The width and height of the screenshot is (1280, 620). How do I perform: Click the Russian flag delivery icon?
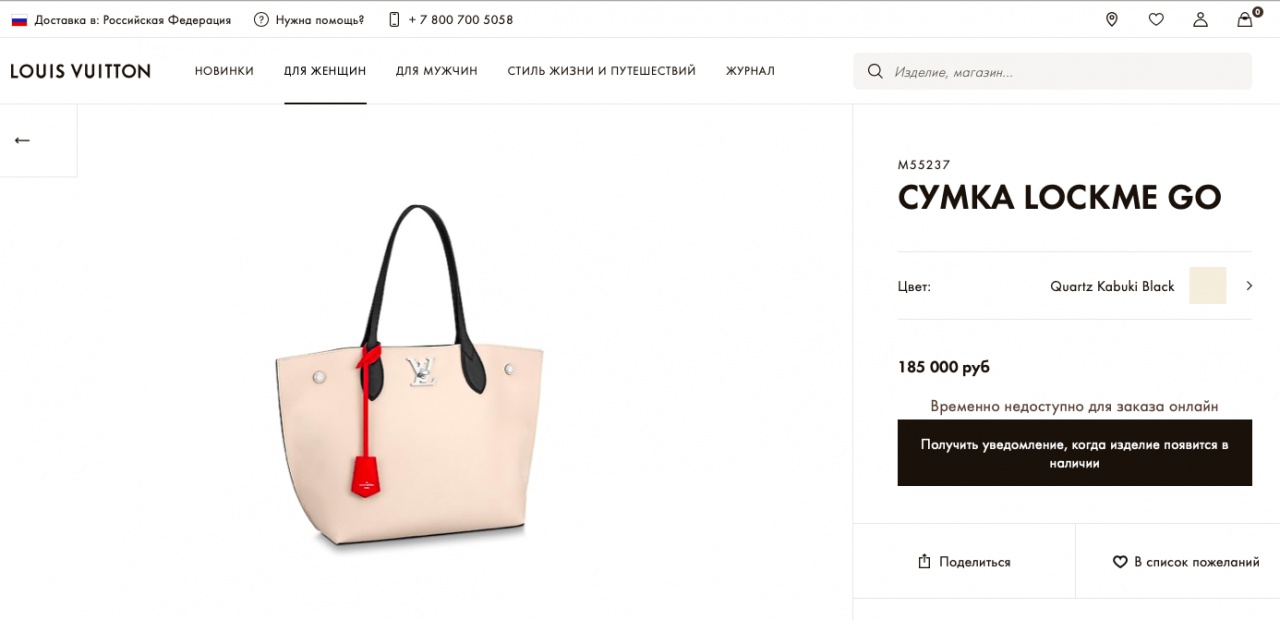click(19, 20)
